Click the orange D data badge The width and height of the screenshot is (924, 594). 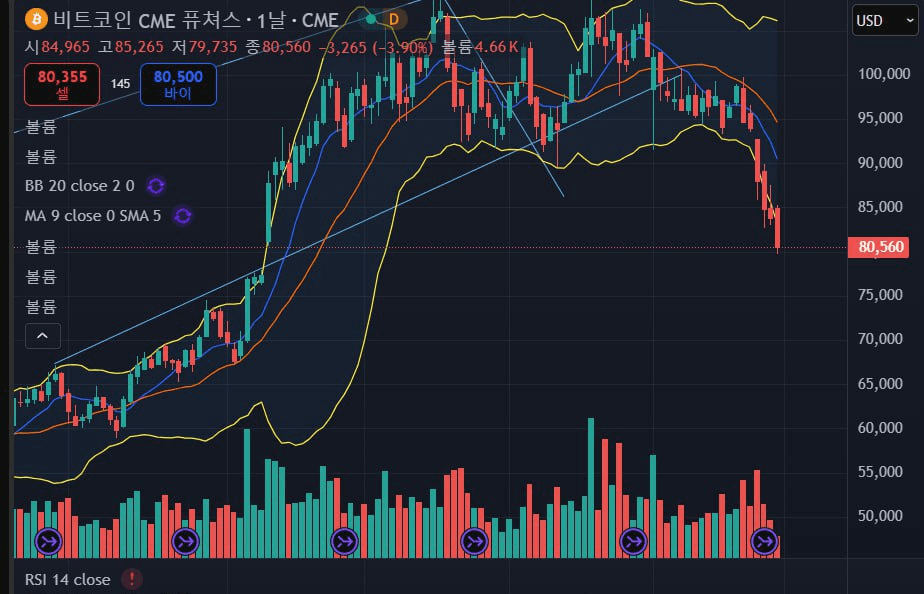point(393,19)
